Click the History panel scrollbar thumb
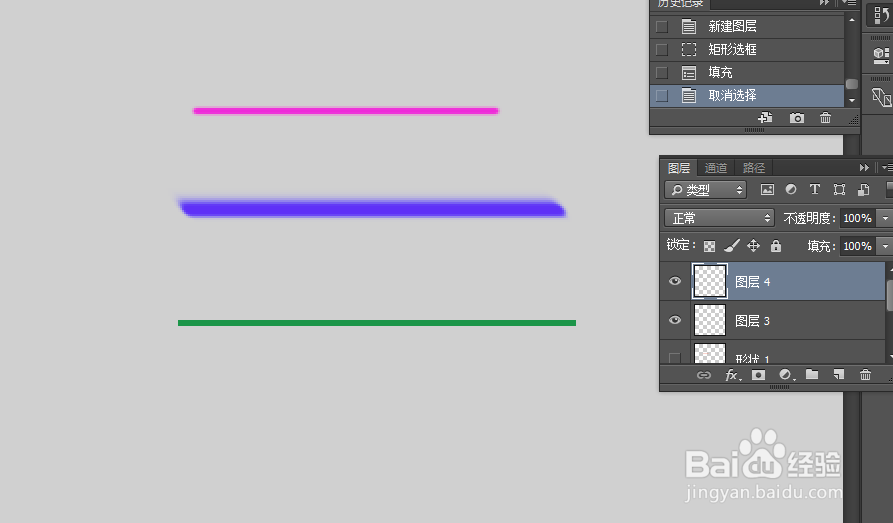The width and height of the screenshot is (893, 523). 852,84
